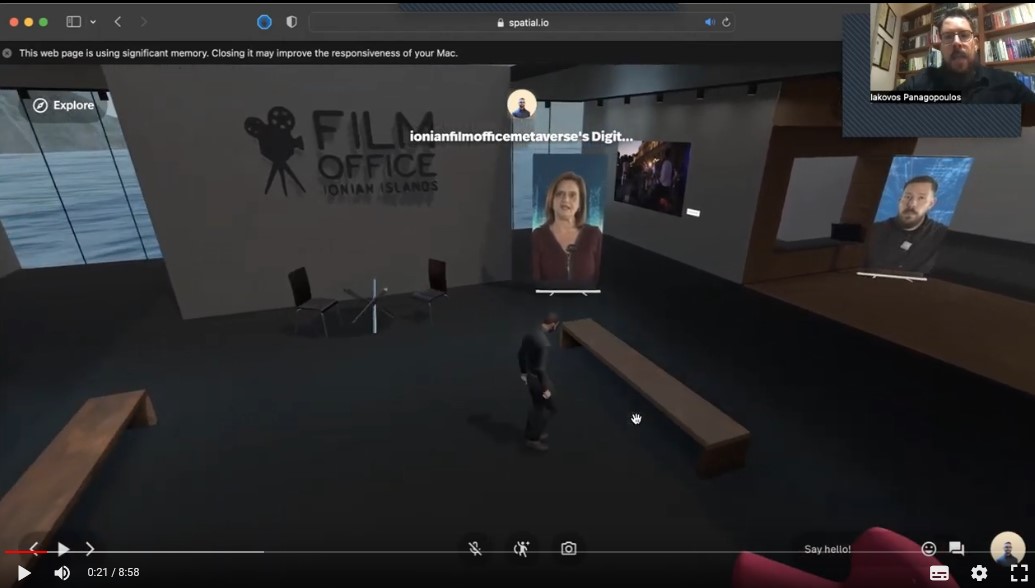This screenshot has width=1035, height=588.
Task: Click the host avatar above the space title
Action: click(x=521, y=104)
